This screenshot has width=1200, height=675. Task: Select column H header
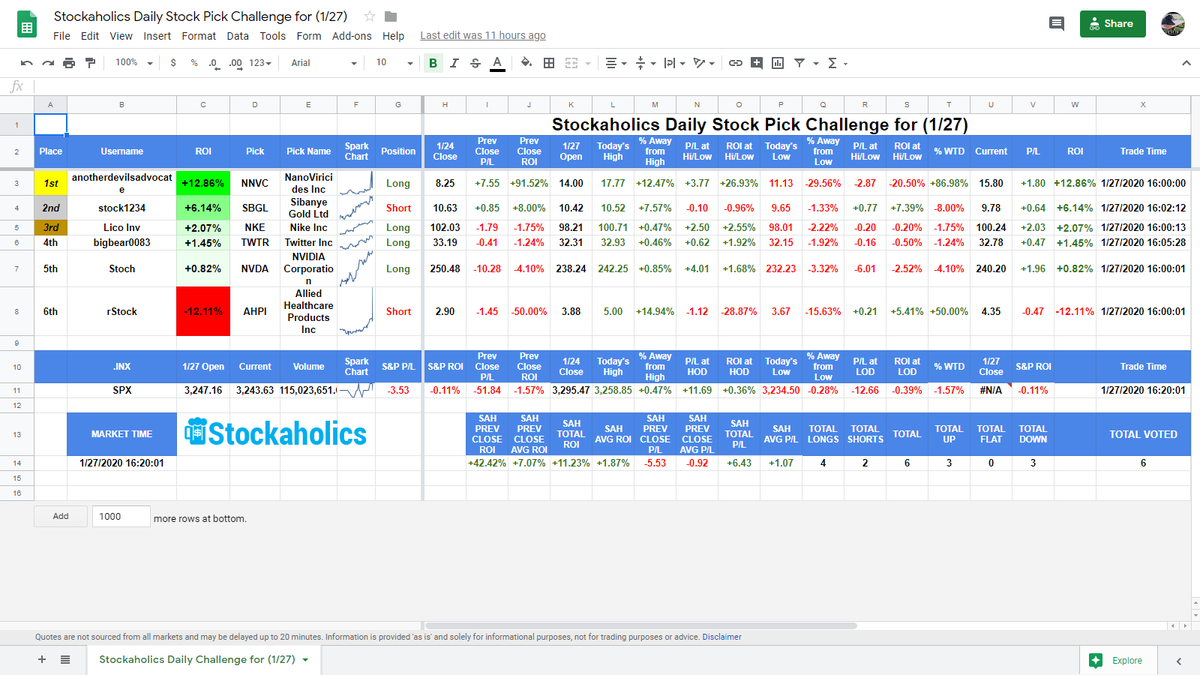tap(445, 105)
